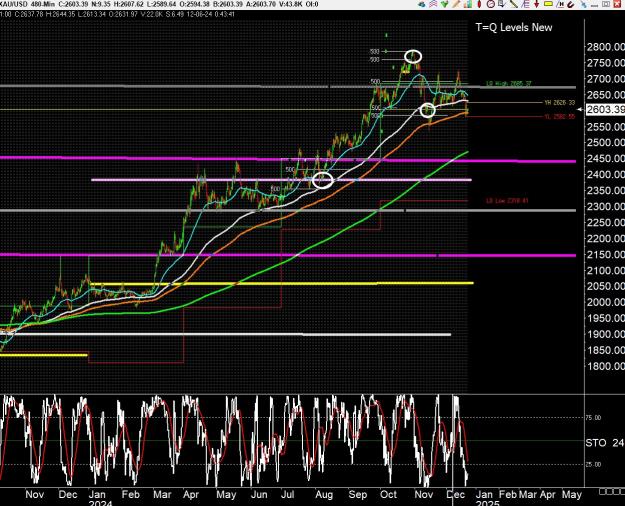The height and width of the screenshot is (506, 625).
Task: Click the current price box 2603.39
Action: click(x=605, y=109)
